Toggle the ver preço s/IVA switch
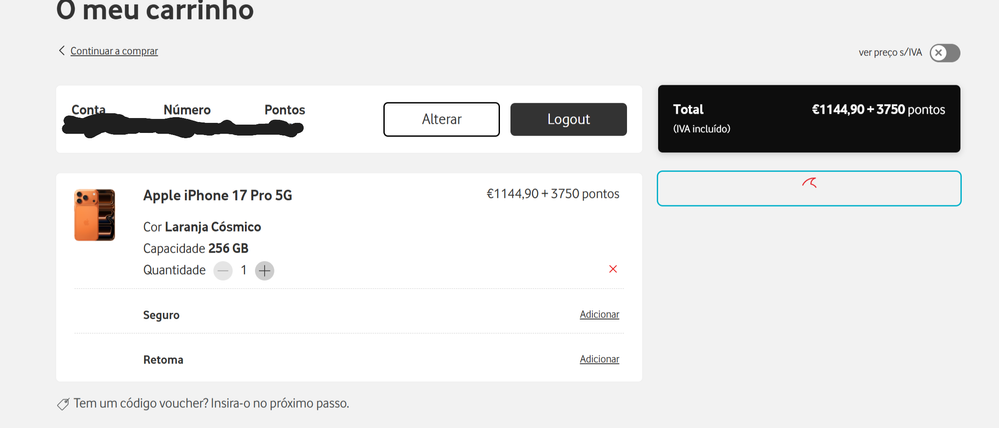Image resolution: width=999 pixels, height=428 pixels. click(x=944, y=53)
